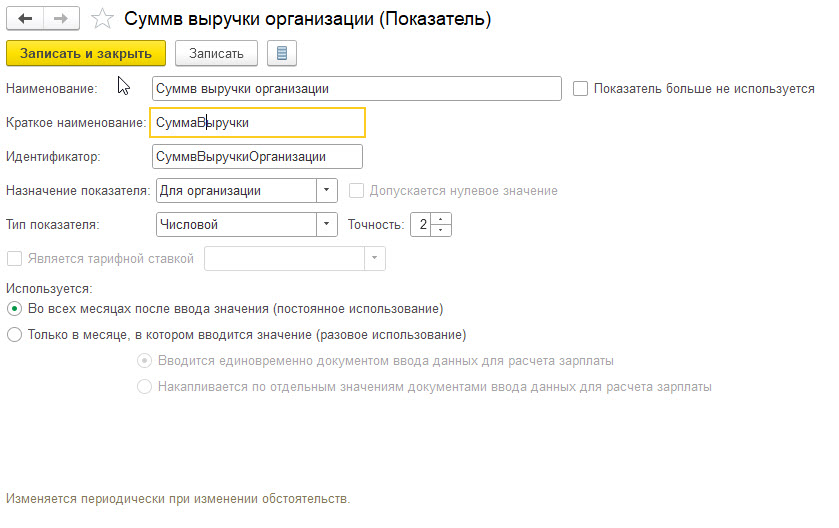Add form to favorites with star icon
This screenshot has height=528, width=839.
(x=101, y=19)
